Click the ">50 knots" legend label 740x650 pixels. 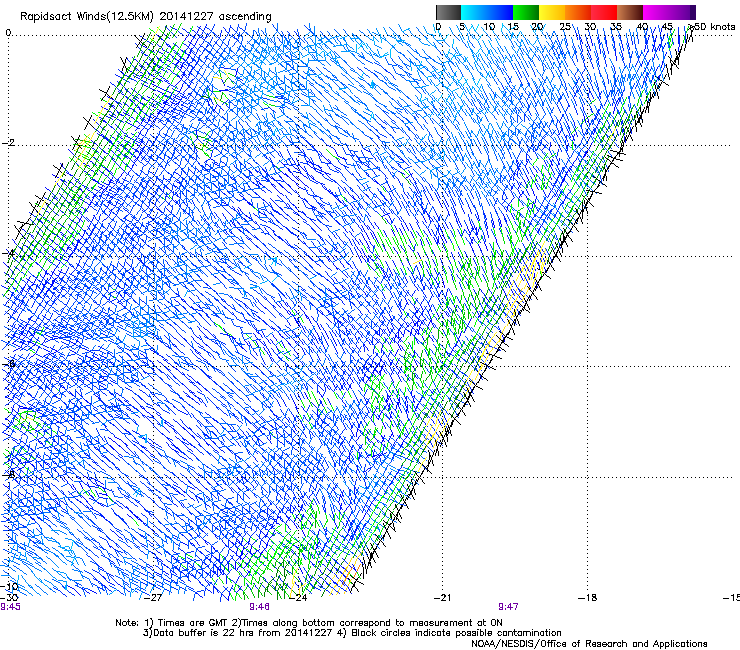point(712,27)
